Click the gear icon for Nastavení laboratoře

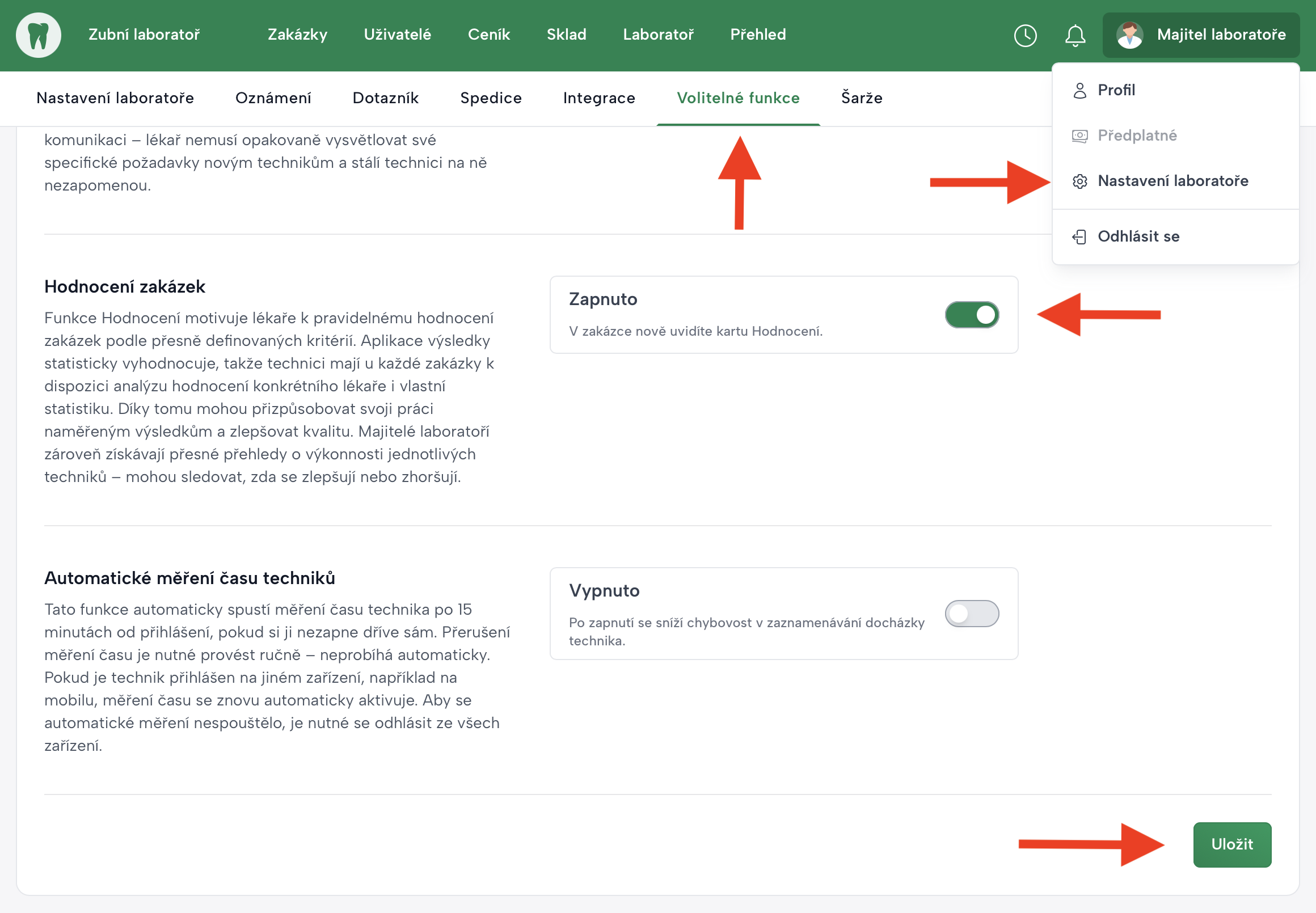[x=1079, y=181]
